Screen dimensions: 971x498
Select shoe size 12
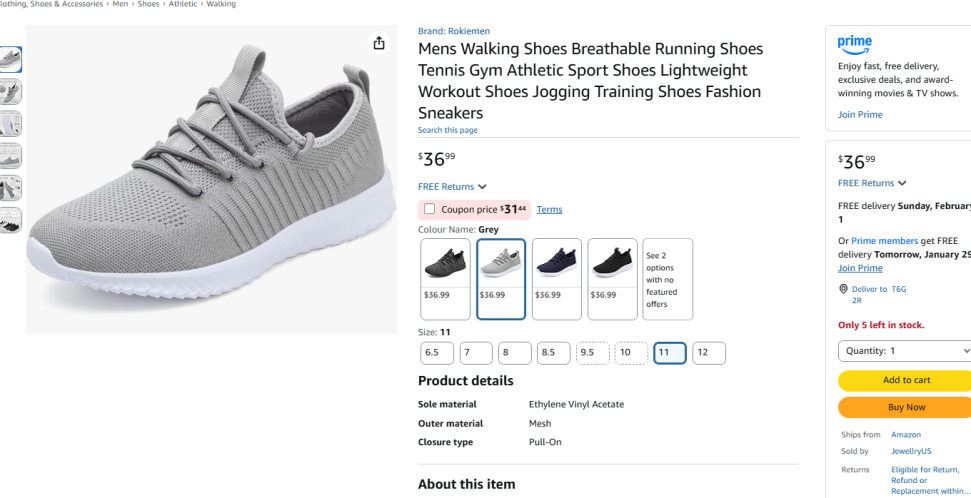click(708, 353)
